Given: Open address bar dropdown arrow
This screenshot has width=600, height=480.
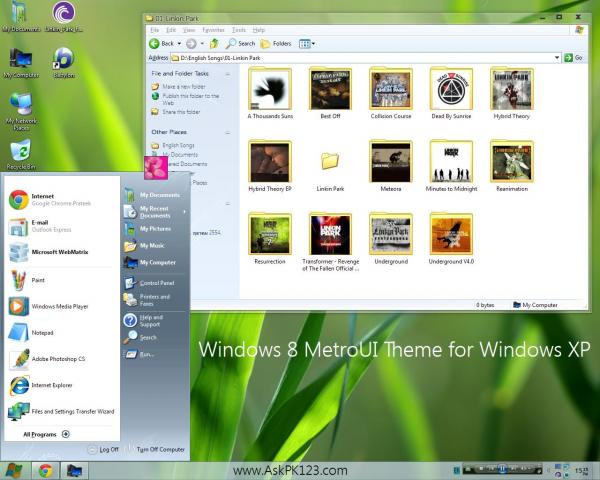Looking at the screenshot, I should click(x=557, y=58).
